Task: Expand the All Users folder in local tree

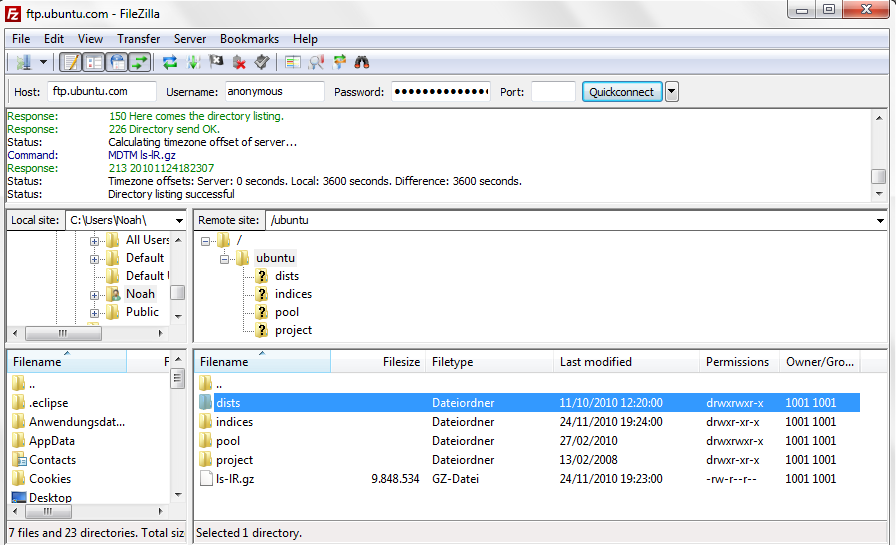Action: pyautogui.click(x=94, y=241)
